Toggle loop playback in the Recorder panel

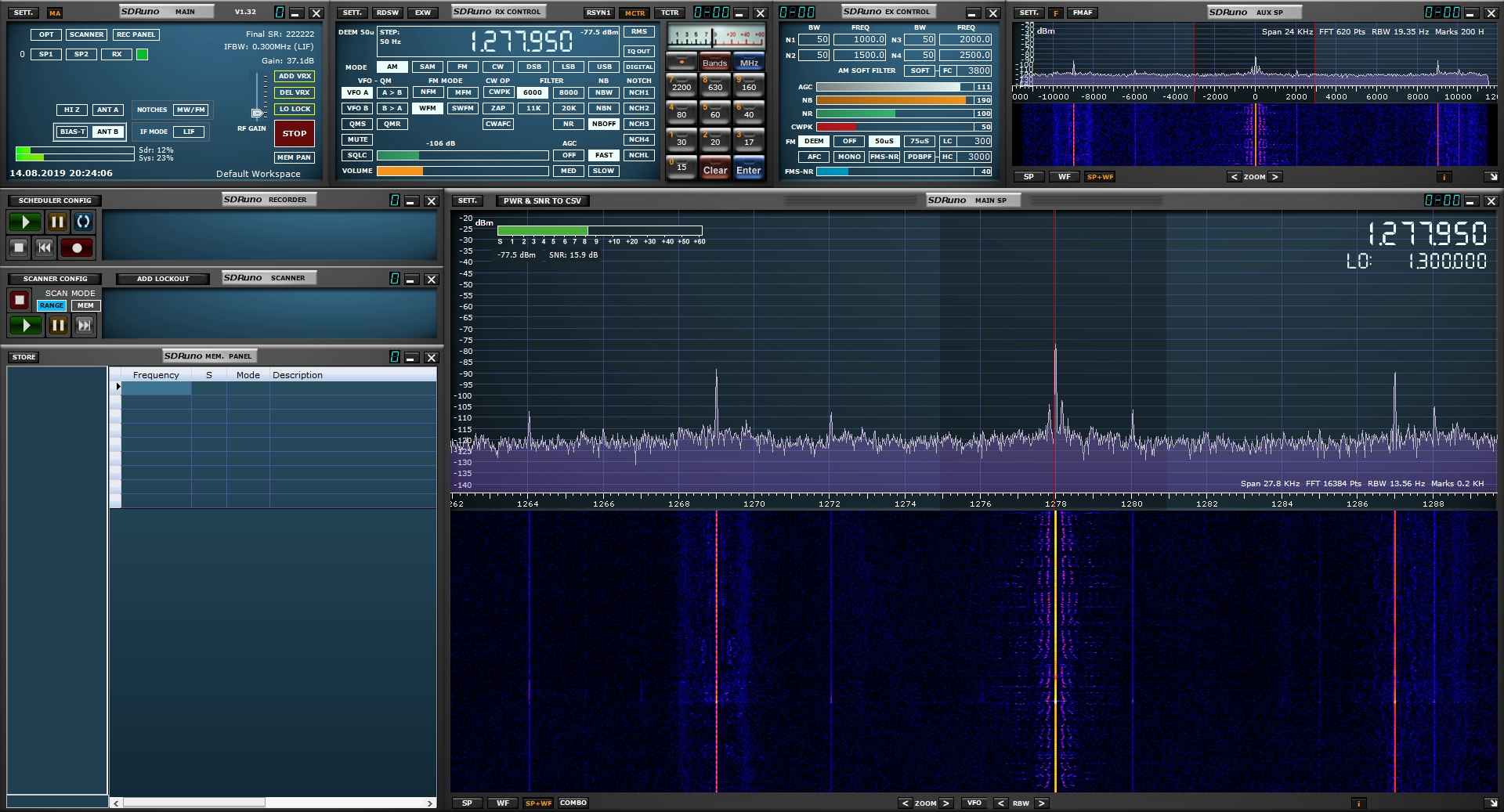coord(83,222)
